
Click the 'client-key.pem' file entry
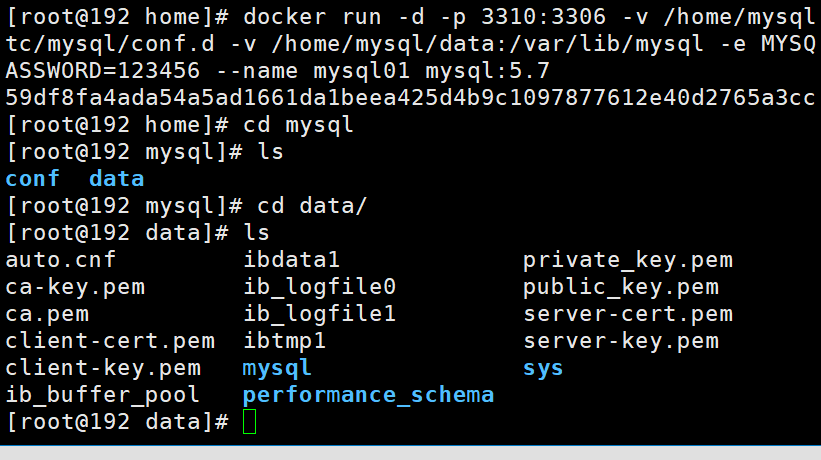pyautogui.click(x=103, y=368)
